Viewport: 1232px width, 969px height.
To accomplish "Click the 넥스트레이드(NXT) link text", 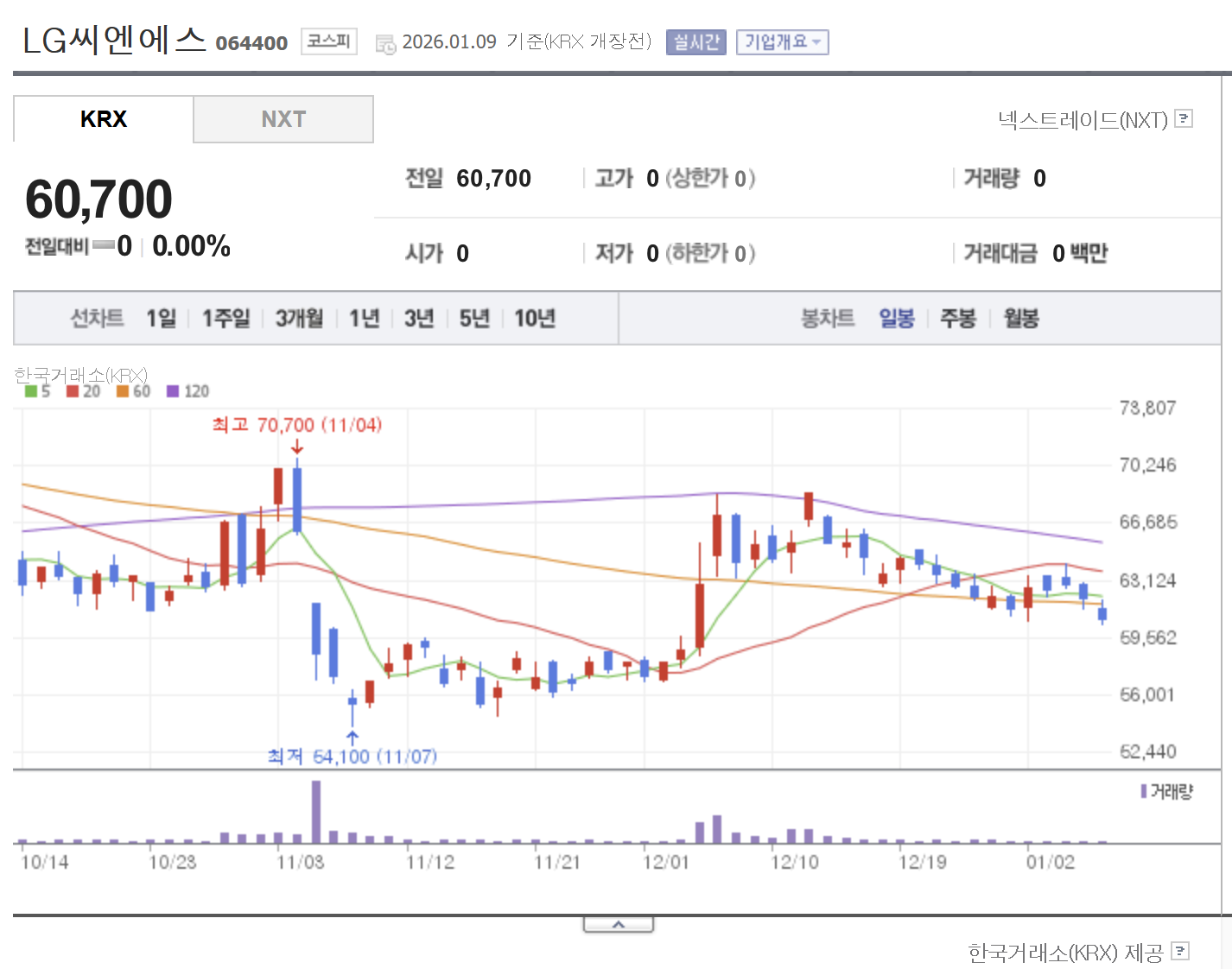I will [1083, 119].
